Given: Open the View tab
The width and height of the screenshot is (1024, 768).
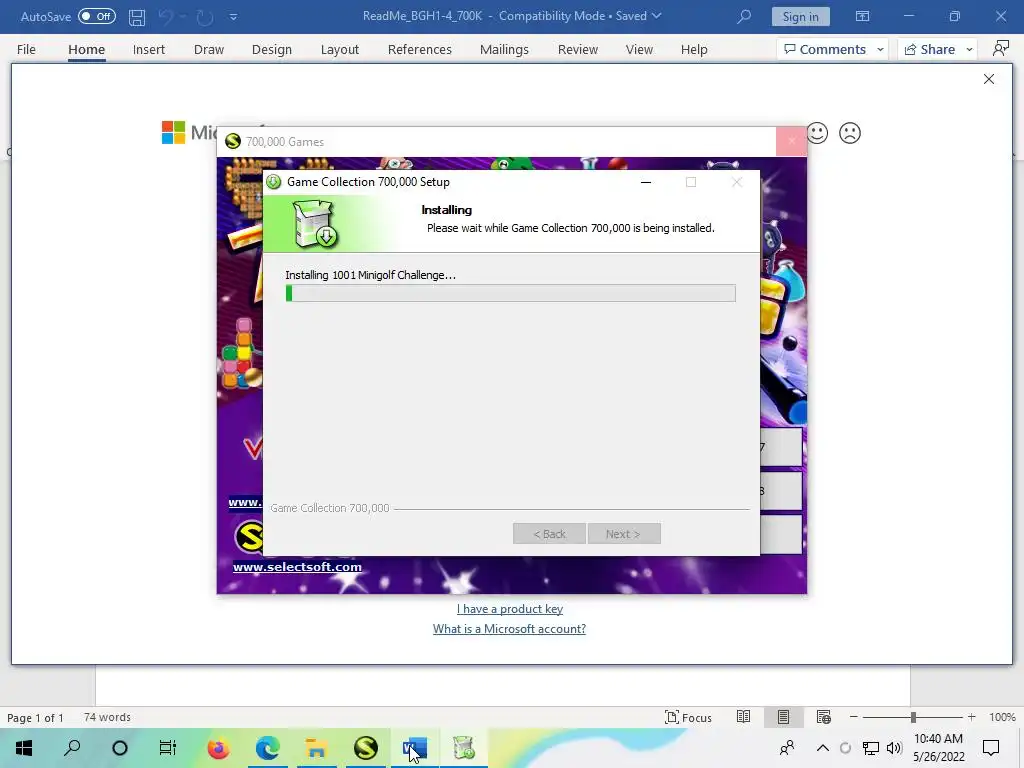Looking at the screenshot, I should tap(639, 50).
